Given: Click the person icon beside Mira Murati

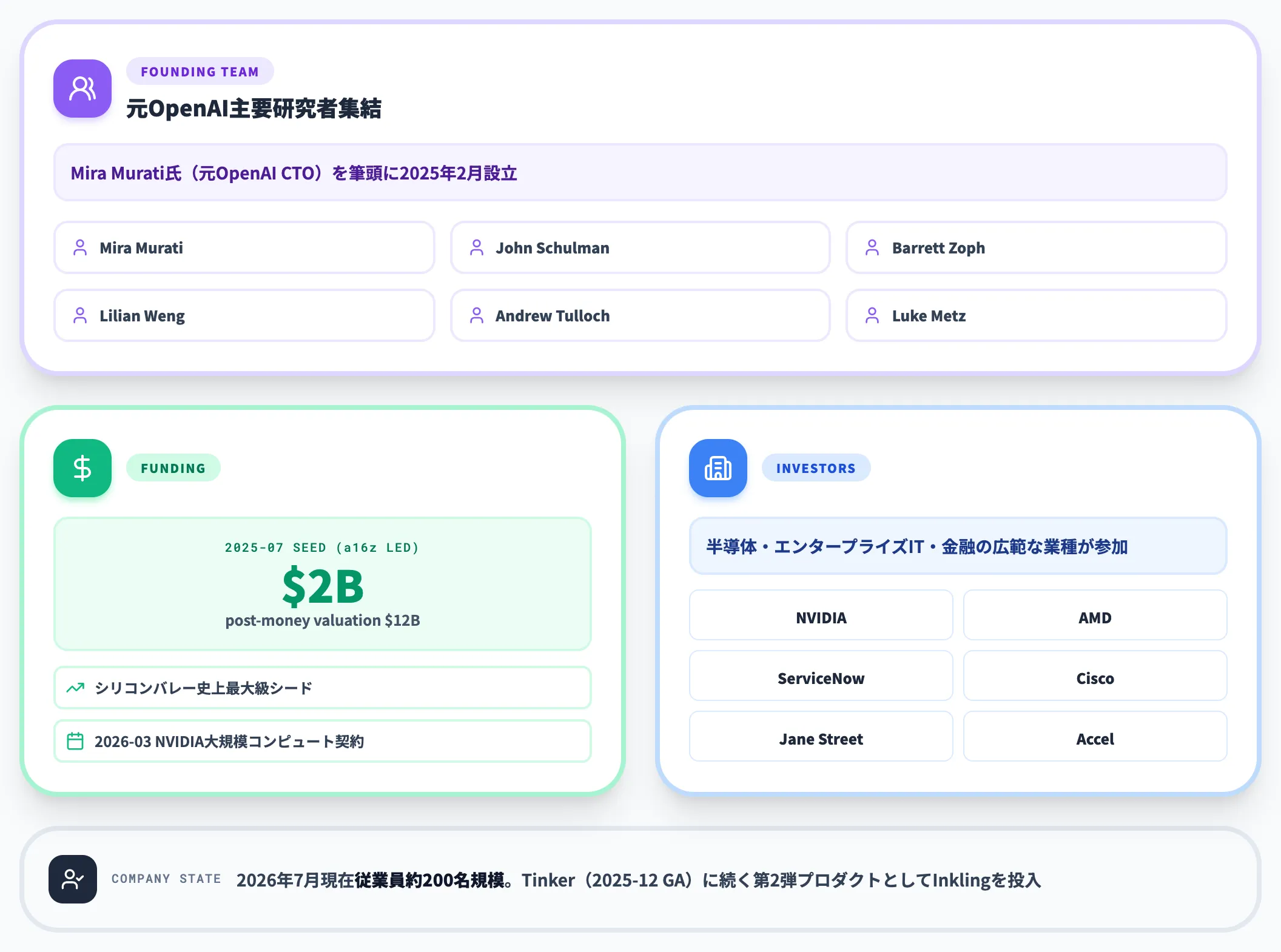Looking at the screenshot, I should pos(80,247).
